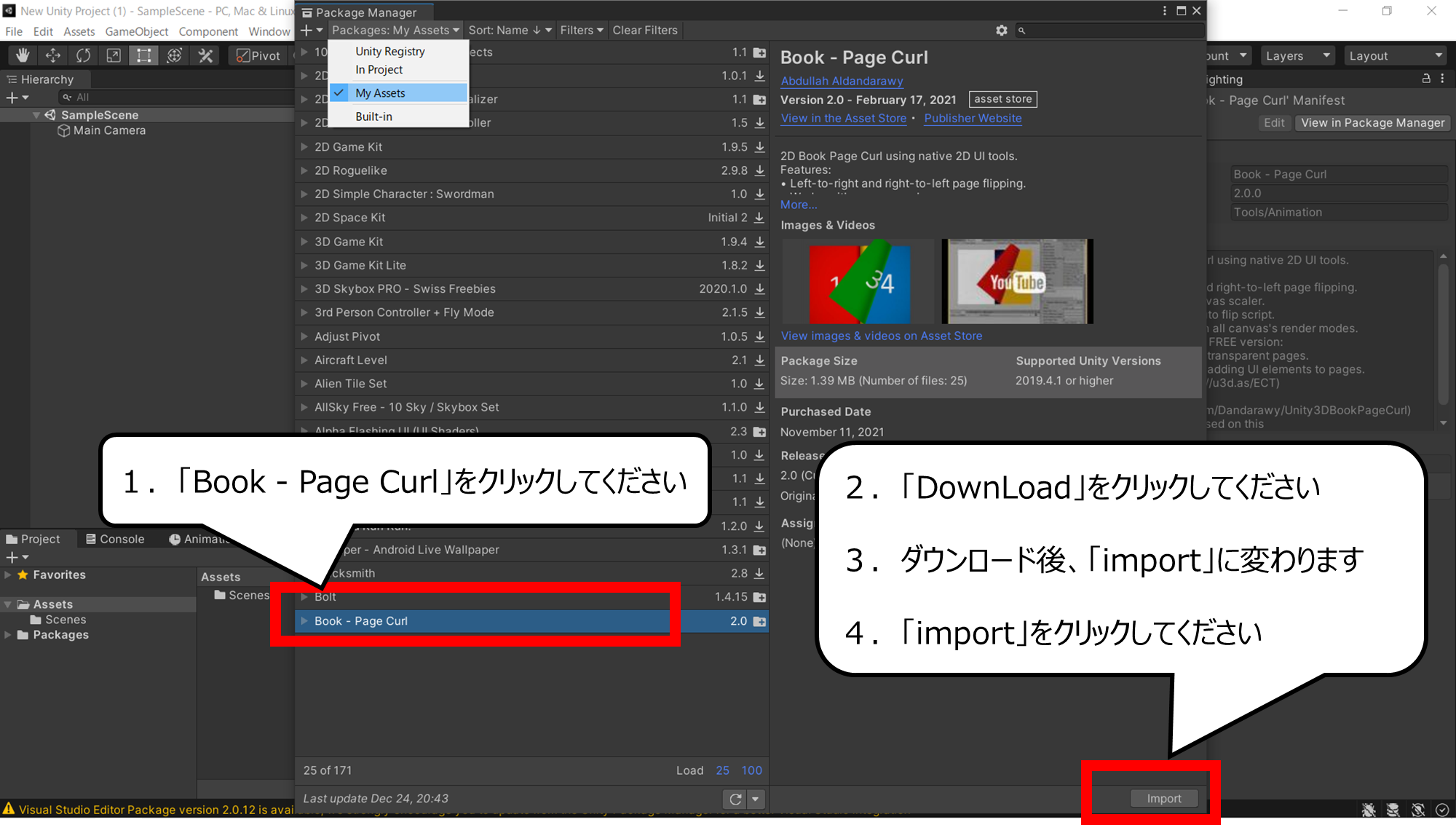
Task: Expand the 3D Skybox PRO package row
Action: 304,288
